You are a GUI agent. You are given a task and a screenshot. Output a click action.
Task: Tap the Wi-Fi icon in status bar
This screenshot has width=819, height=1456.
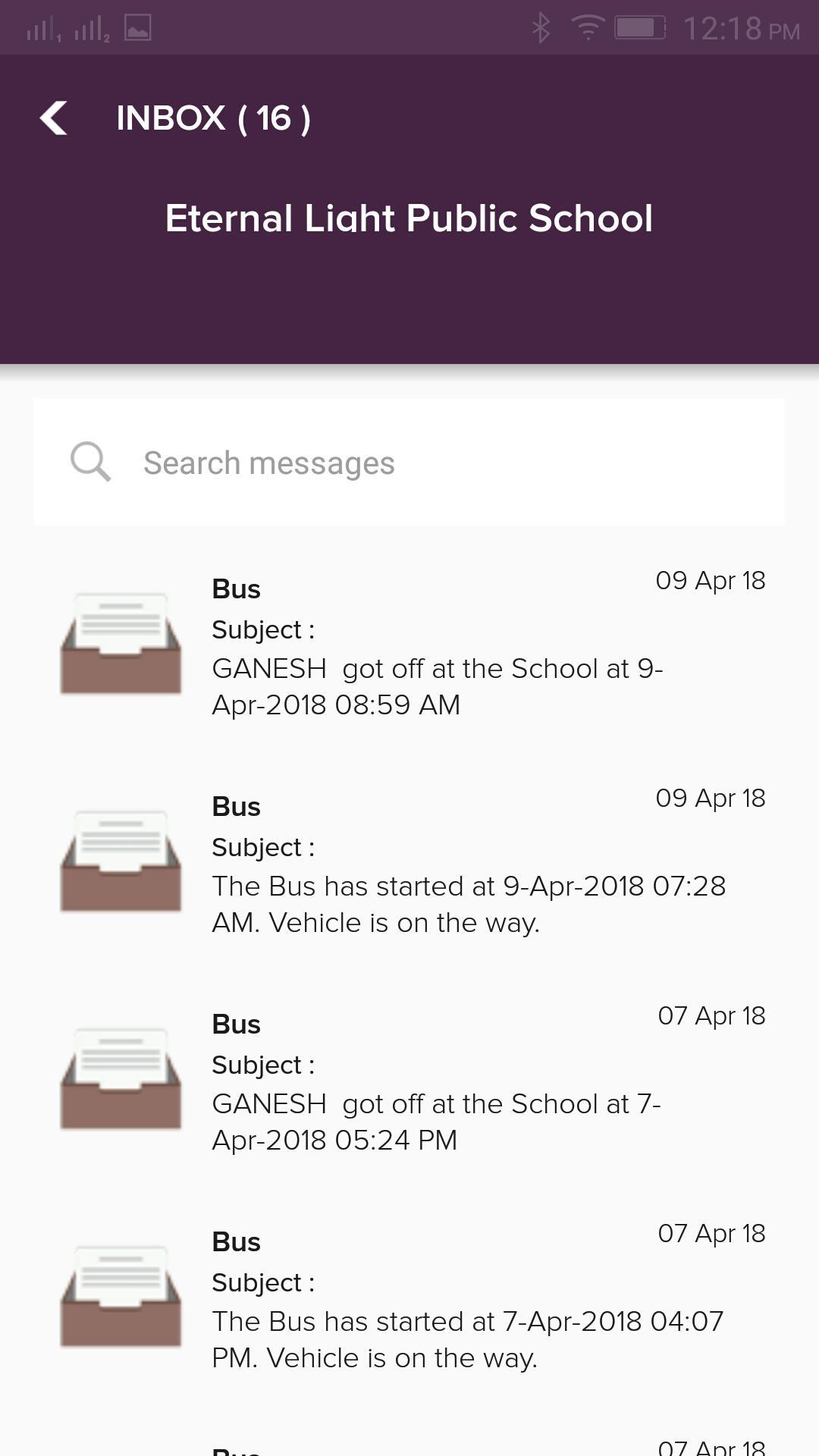588,28
